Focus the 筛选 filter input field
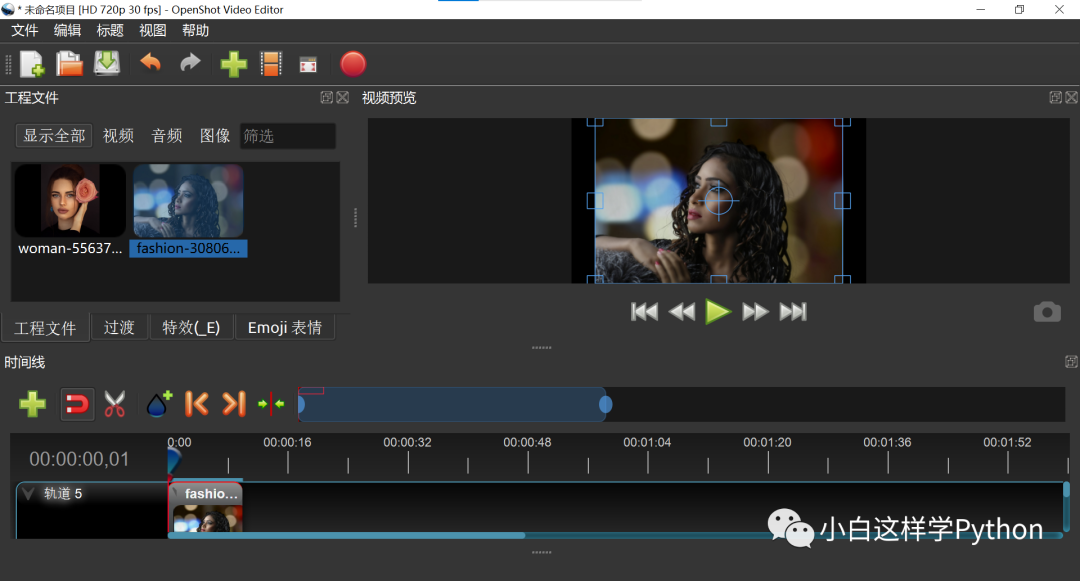This screenshot has height=581, width=1080. pyautogui.click(x=287, y=136)
